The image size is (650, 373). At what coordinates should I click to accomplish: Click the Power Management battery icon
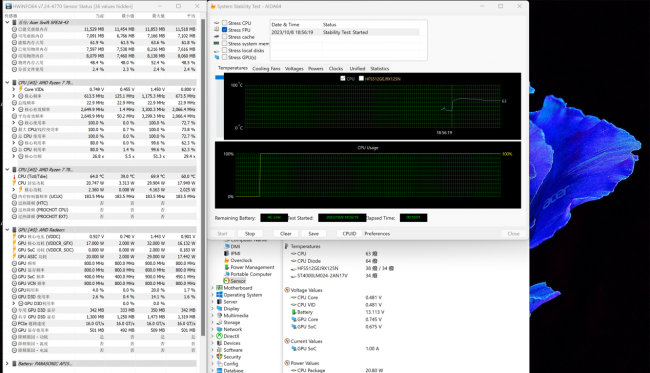pos(226,267)
